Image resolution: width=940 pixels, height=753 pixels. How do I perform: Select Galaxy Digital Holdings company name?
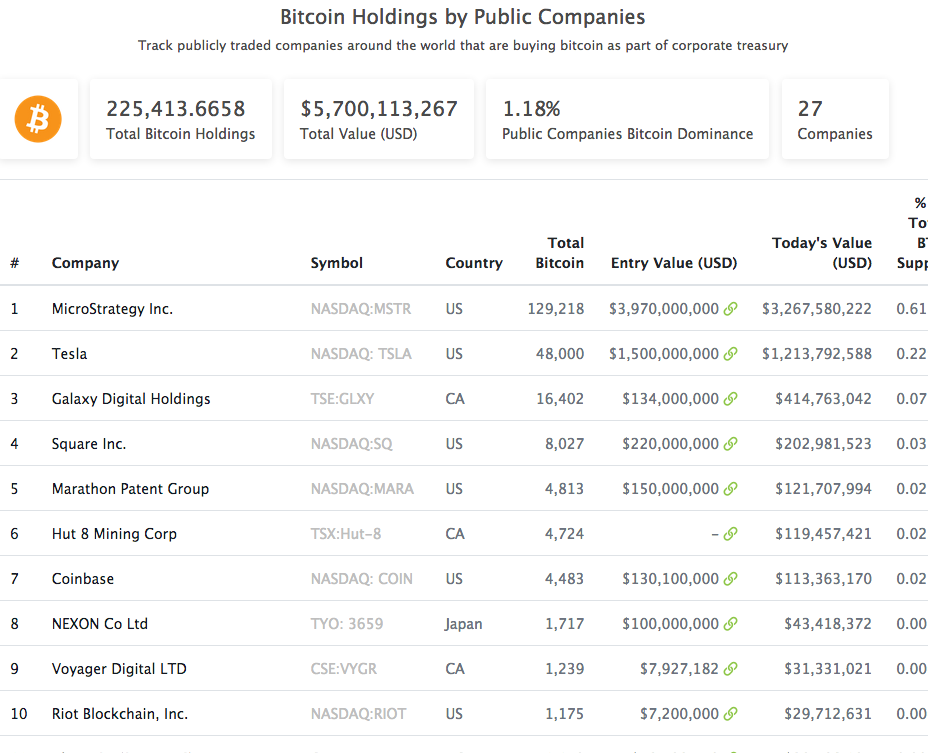click(x=131, y=399)
